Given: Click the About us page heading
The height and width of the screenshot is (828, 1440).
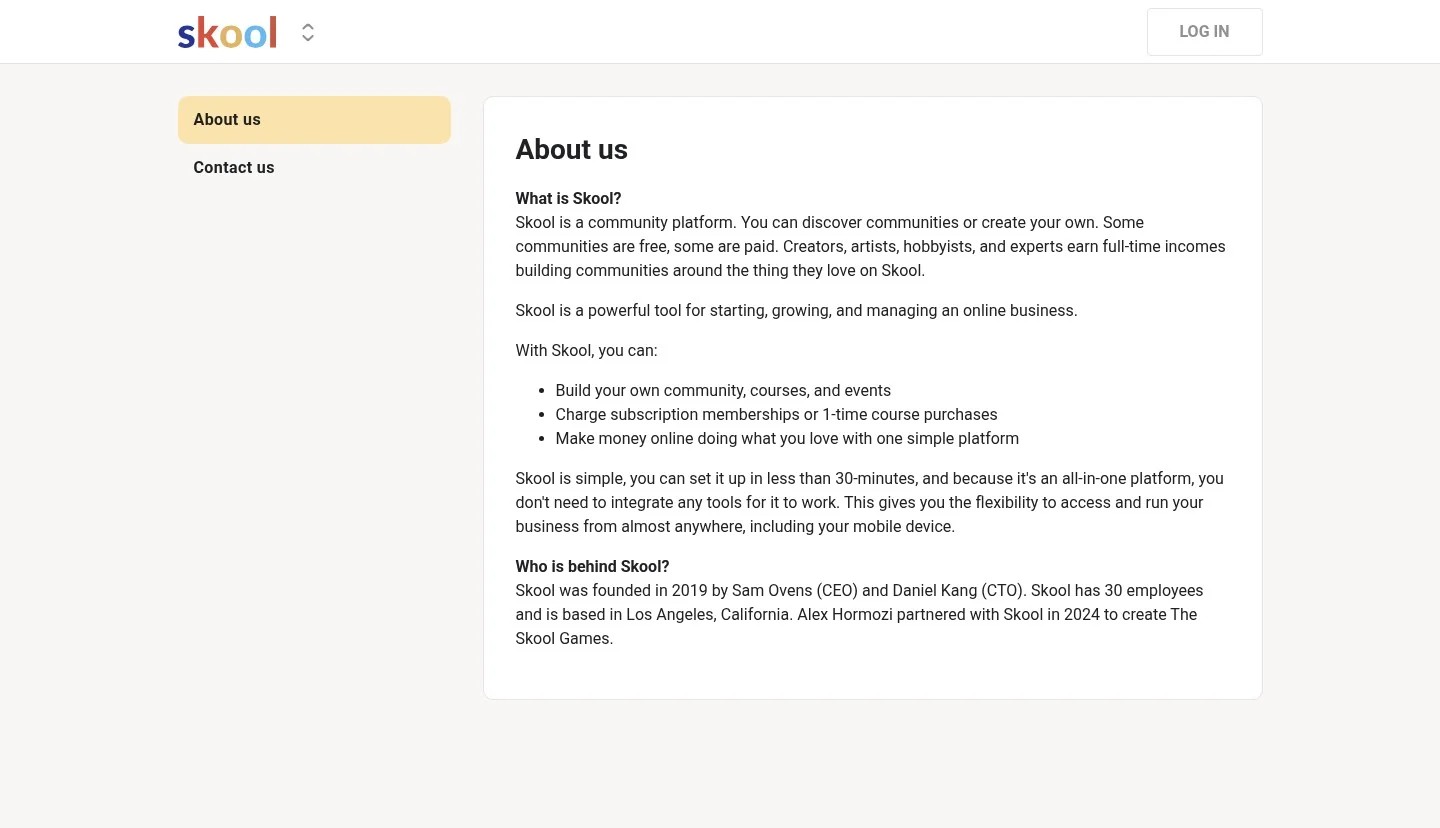Looking at the screenshot, I should (572, 150).
